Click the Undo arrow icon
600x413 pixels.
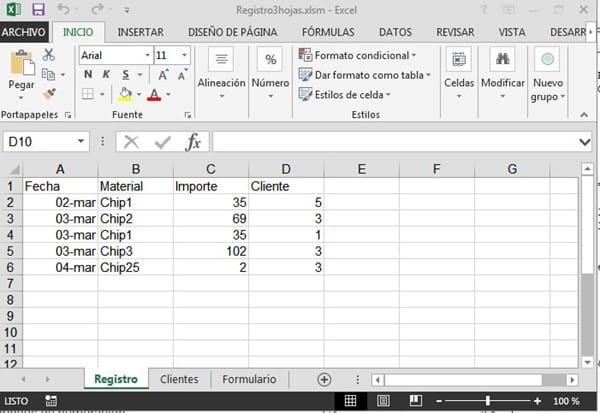click(64, 9)
